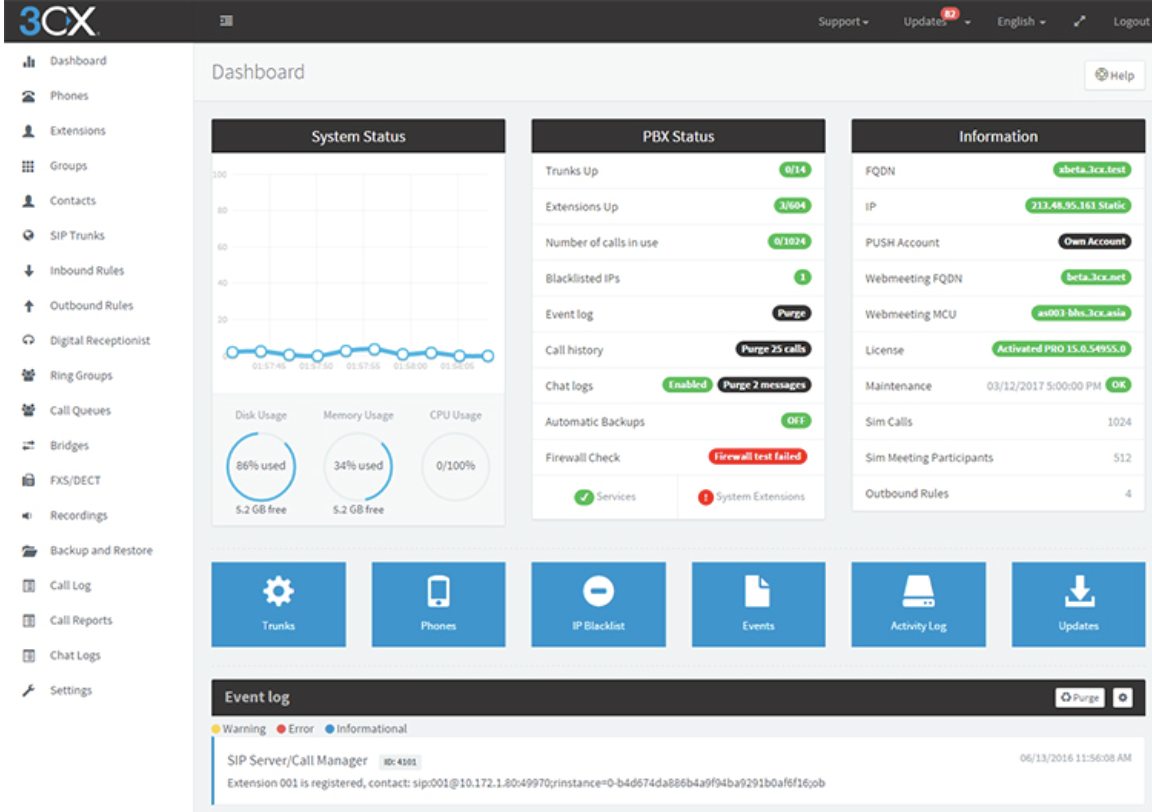Click the Purge 2 messages badge

point(764,384)
